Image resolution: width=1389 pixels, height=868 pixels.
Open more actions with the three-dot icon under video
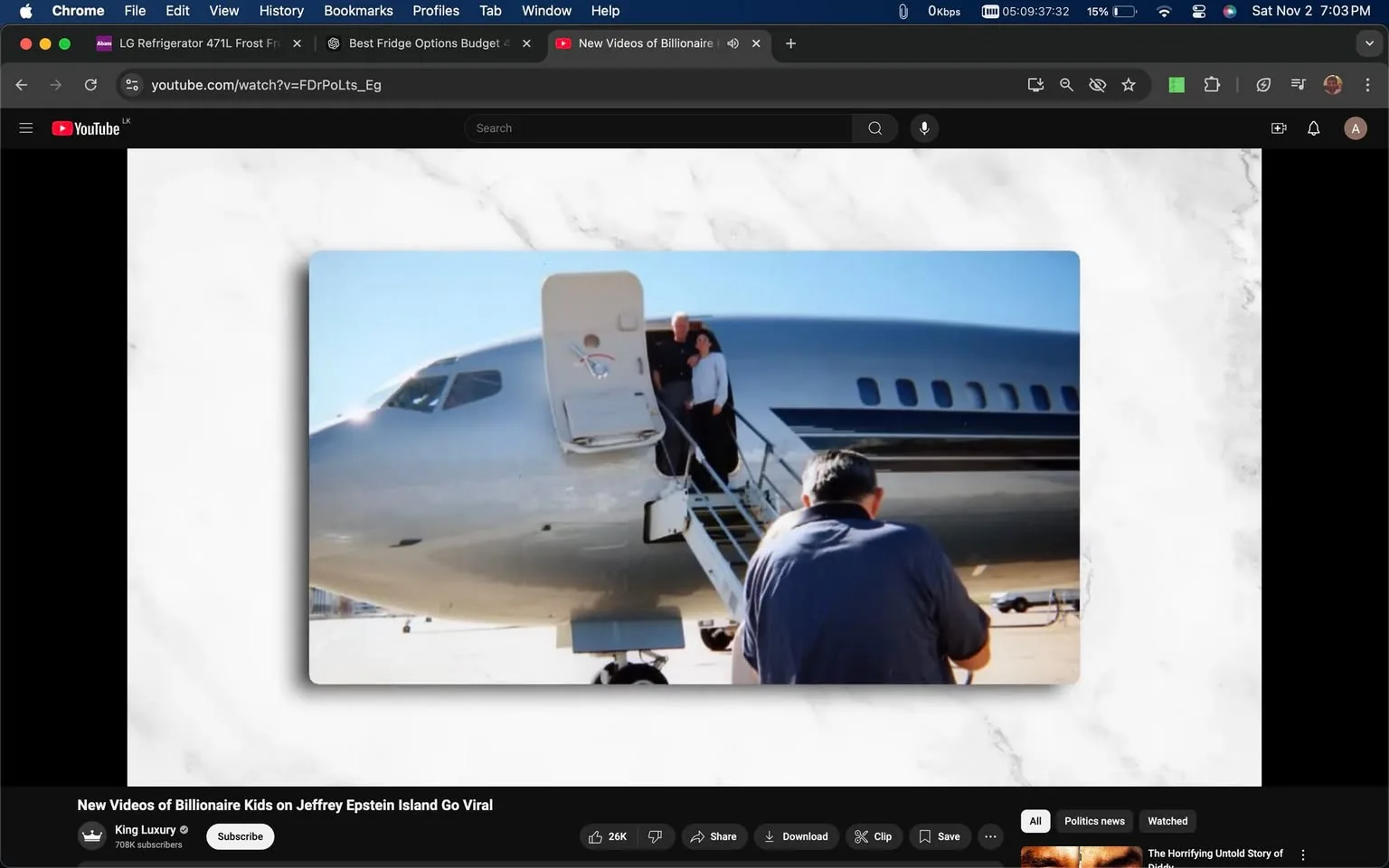pos(989,836)
